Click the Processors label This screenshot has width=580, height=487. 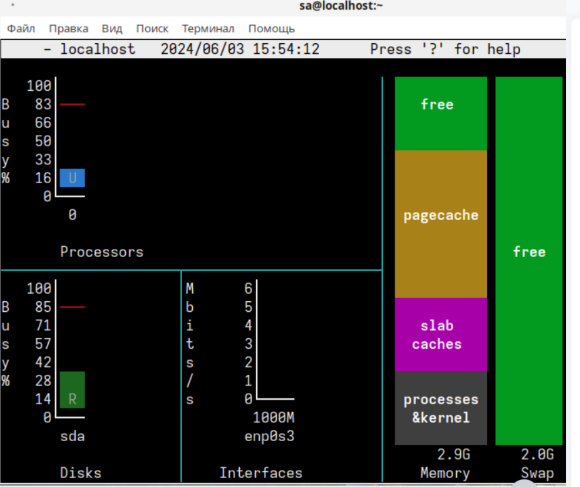click(102, 252)
